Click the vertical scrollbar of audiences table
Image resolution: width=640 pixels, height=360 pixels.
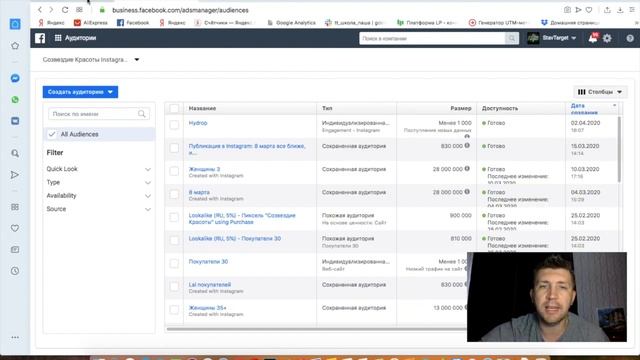[x=619, y=149]
